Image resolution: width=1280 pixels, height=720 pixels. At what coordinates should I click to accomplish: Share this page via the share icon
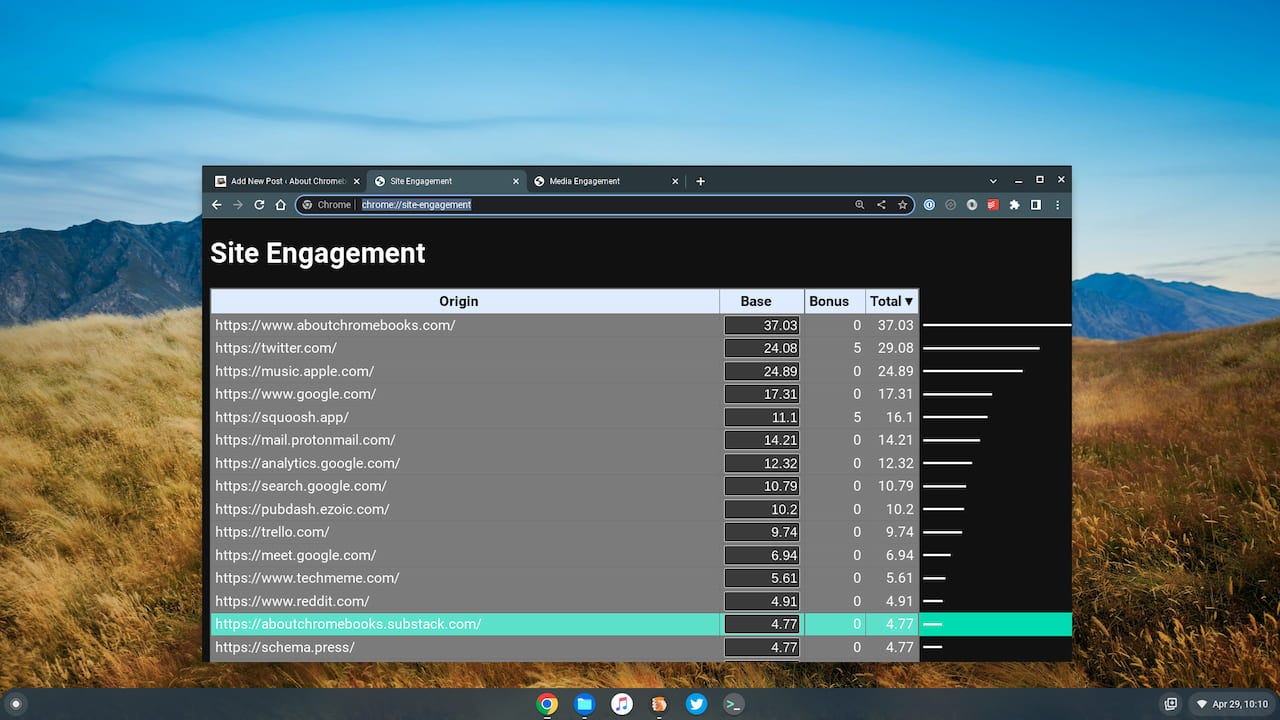(881, 205)
